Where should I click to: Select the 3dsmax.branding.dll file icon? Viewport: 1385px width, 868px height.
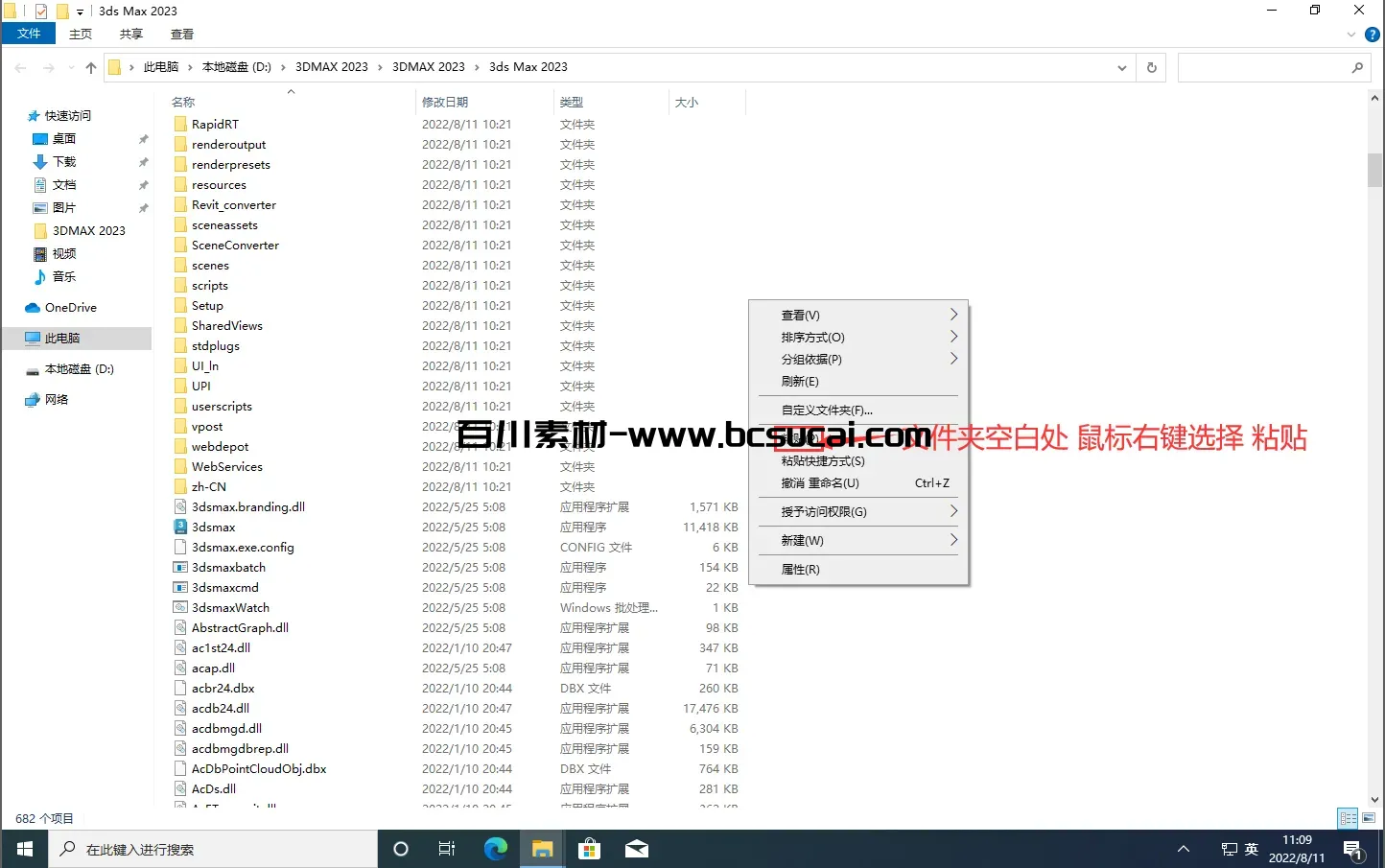[x=180, y=506]
